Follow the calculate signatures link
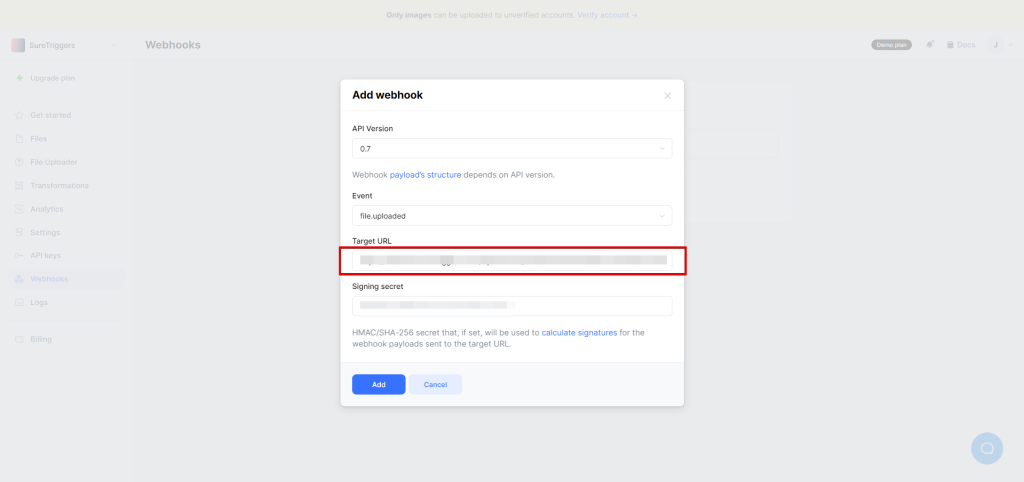1024x482 pixels. [579, 332]
